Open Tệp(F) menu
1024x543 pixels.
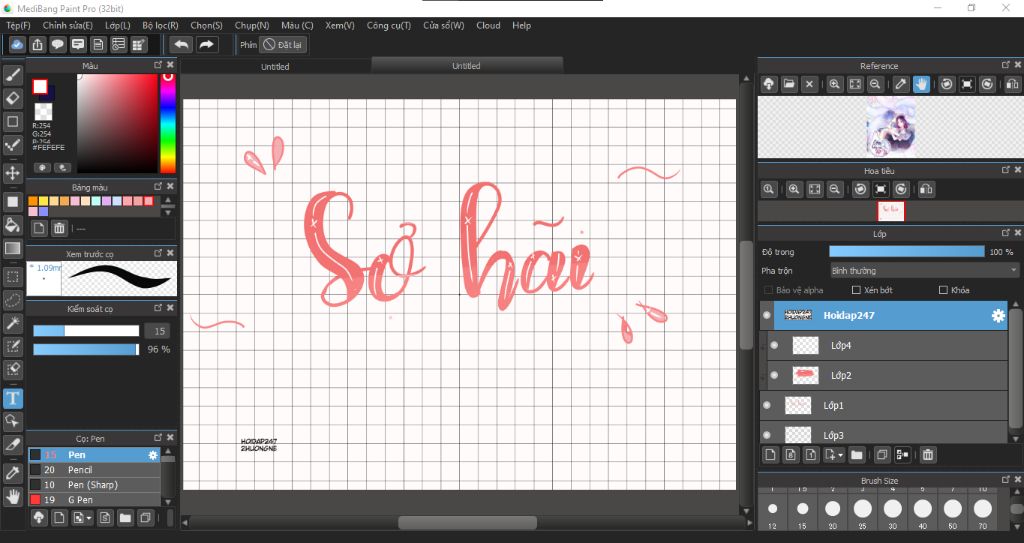[x=18, y=25]
